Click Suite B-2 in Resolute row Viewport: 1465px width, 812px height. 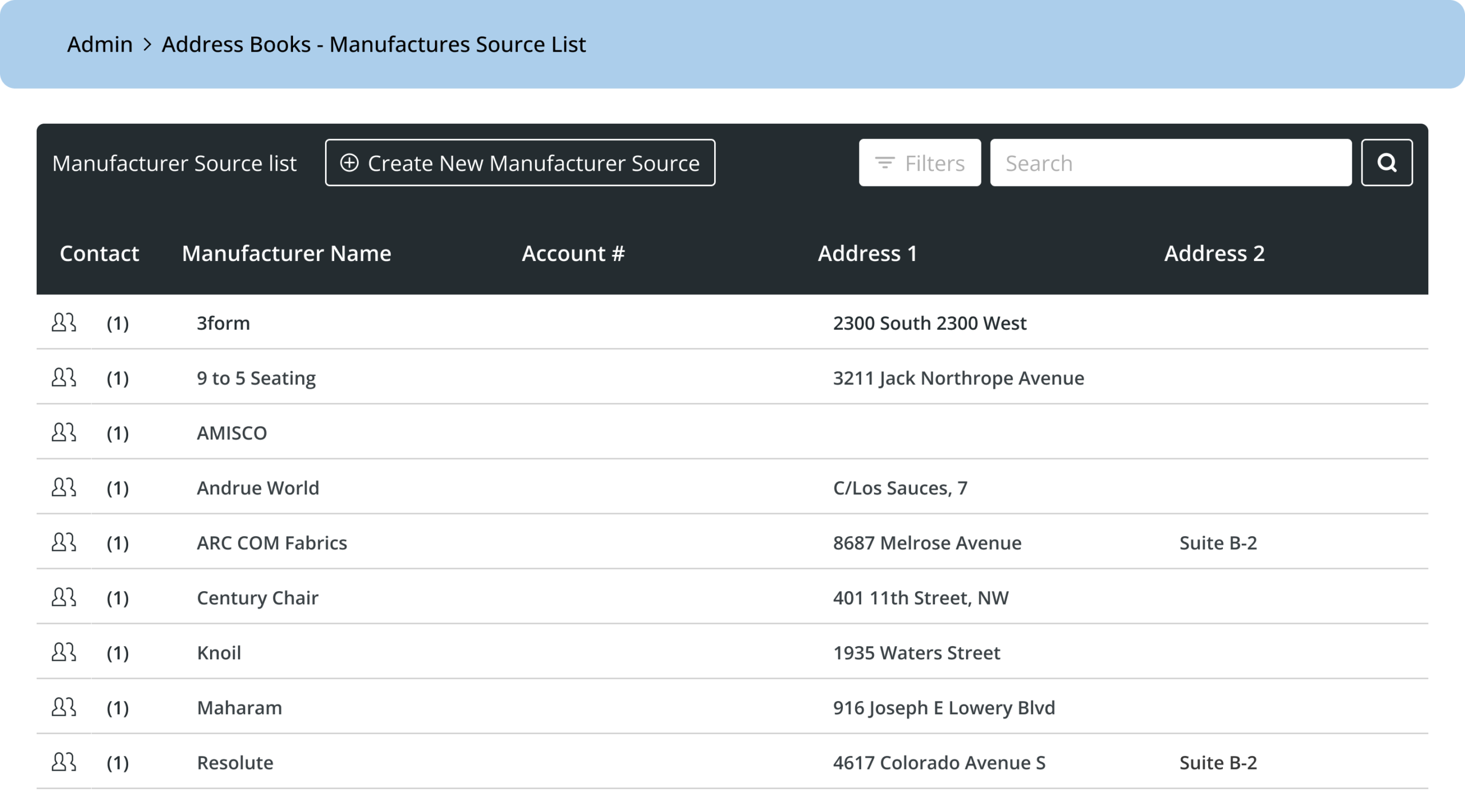coord(1218,763)
